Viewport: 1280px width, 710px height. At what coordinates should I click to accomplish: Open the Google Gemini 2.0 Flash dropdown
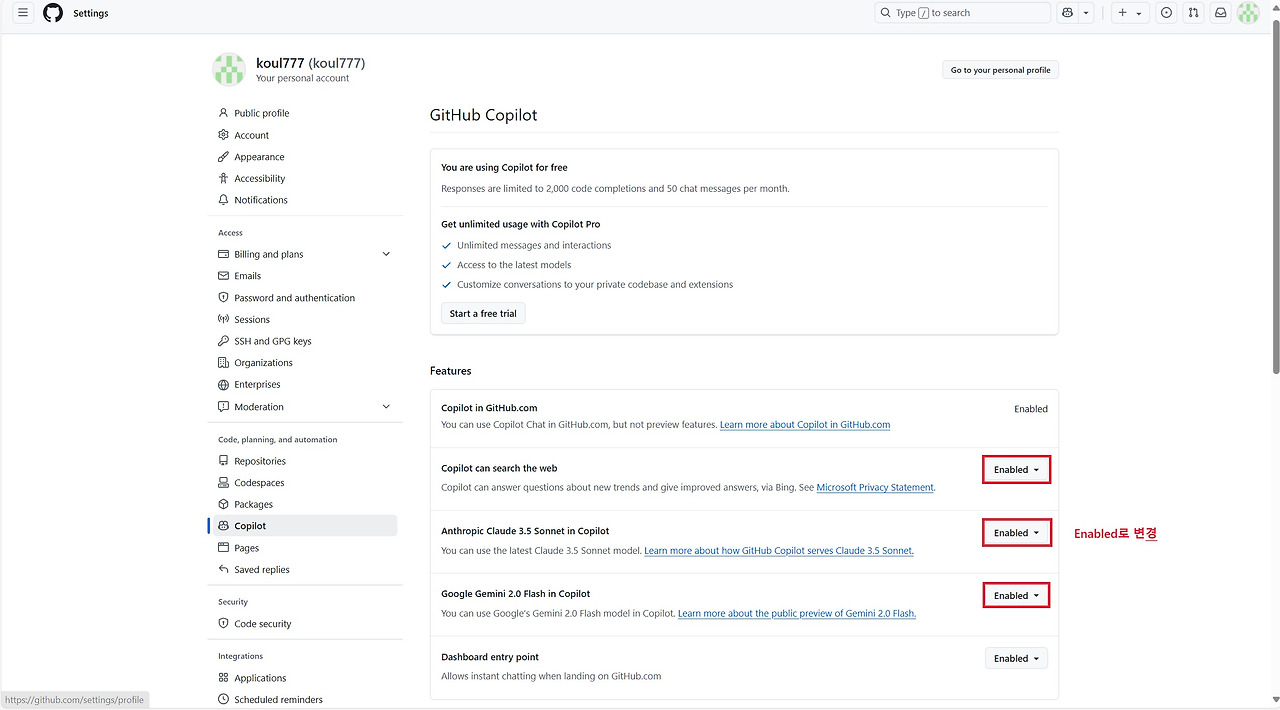click(1016, 595)
